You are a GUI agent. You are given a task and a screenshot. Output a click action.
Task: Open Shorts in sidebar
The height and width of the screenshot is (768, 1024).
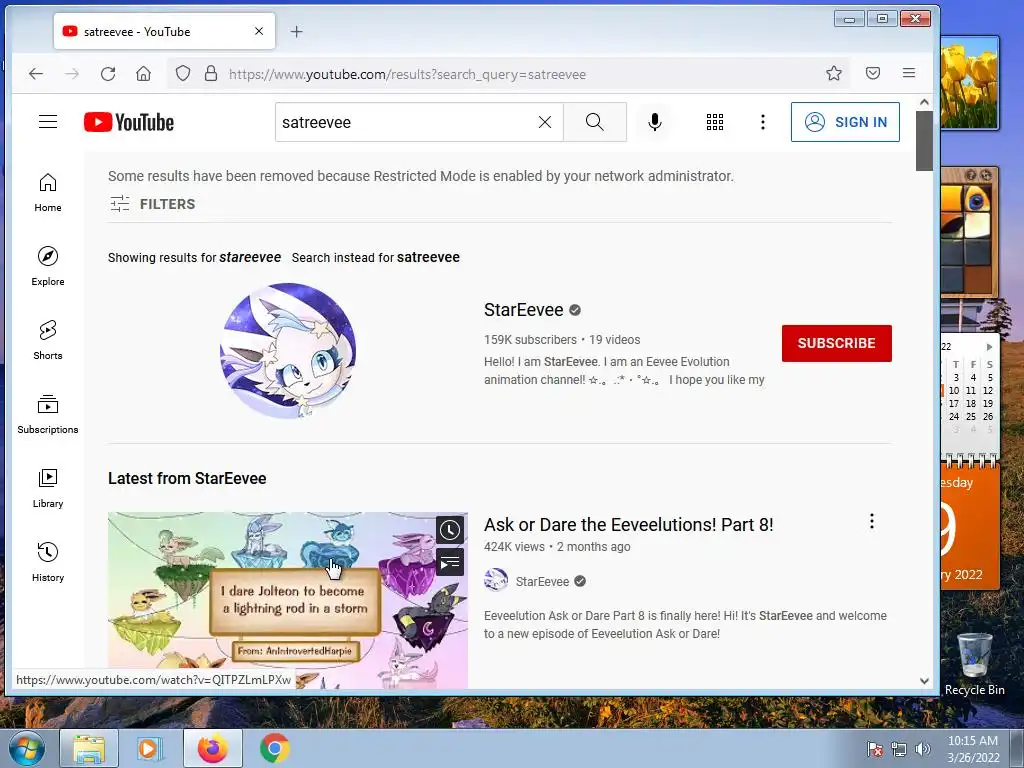pyautogui.click(x=48, y=340)
